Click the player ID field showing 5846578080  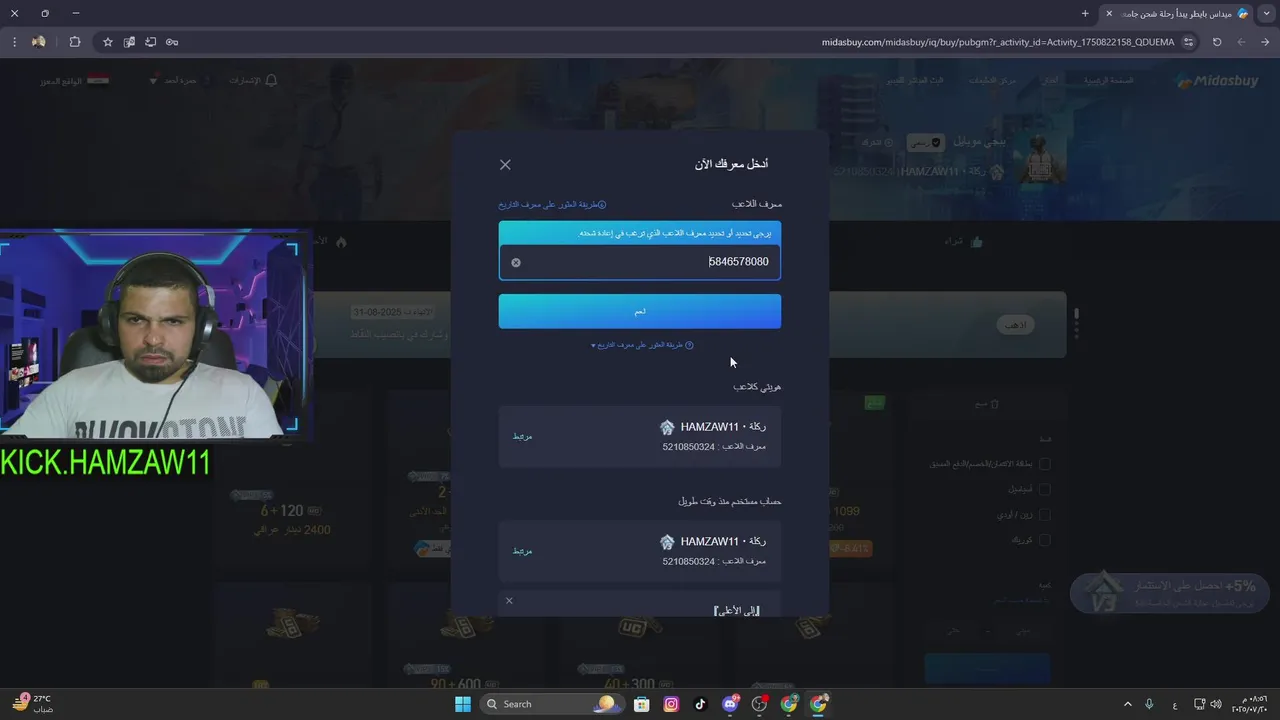point(640,262)
